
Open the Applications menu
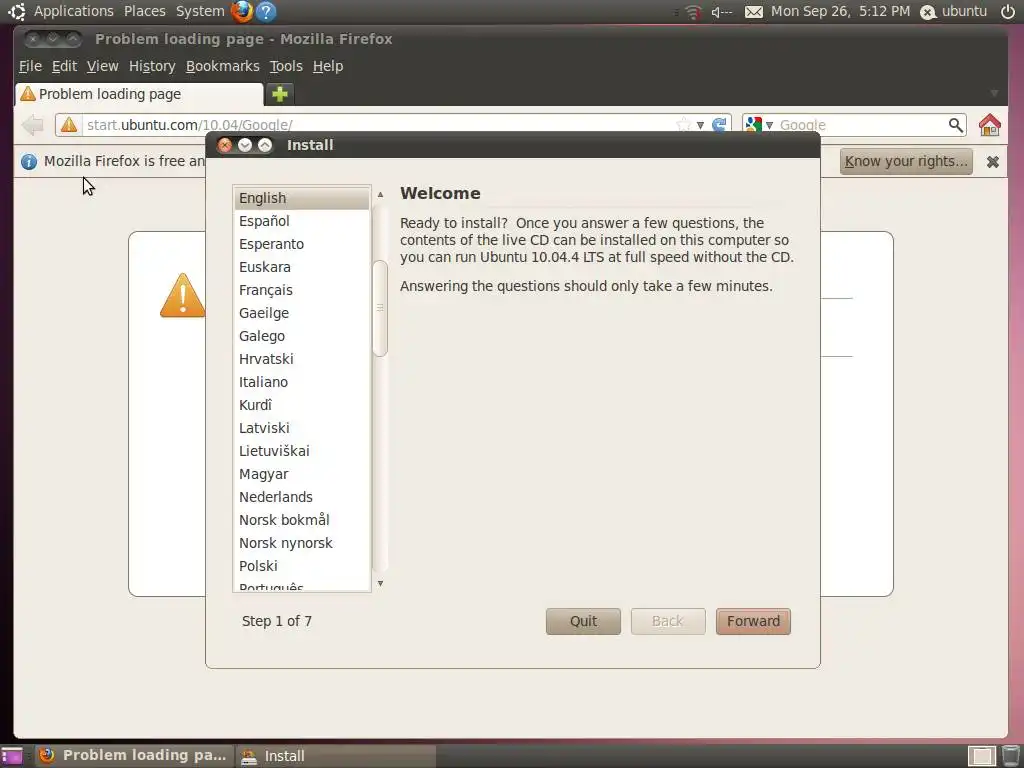point(73,11)
